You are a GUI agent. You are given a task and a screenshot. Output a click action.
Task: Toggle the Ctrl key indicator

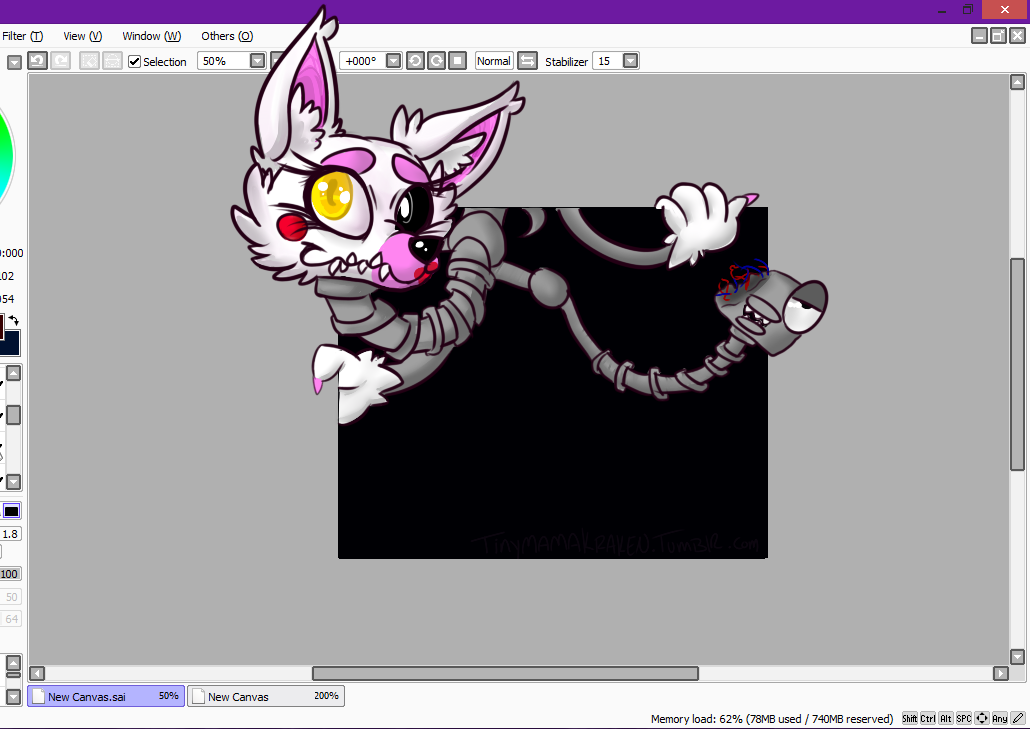tap(928, 718)
